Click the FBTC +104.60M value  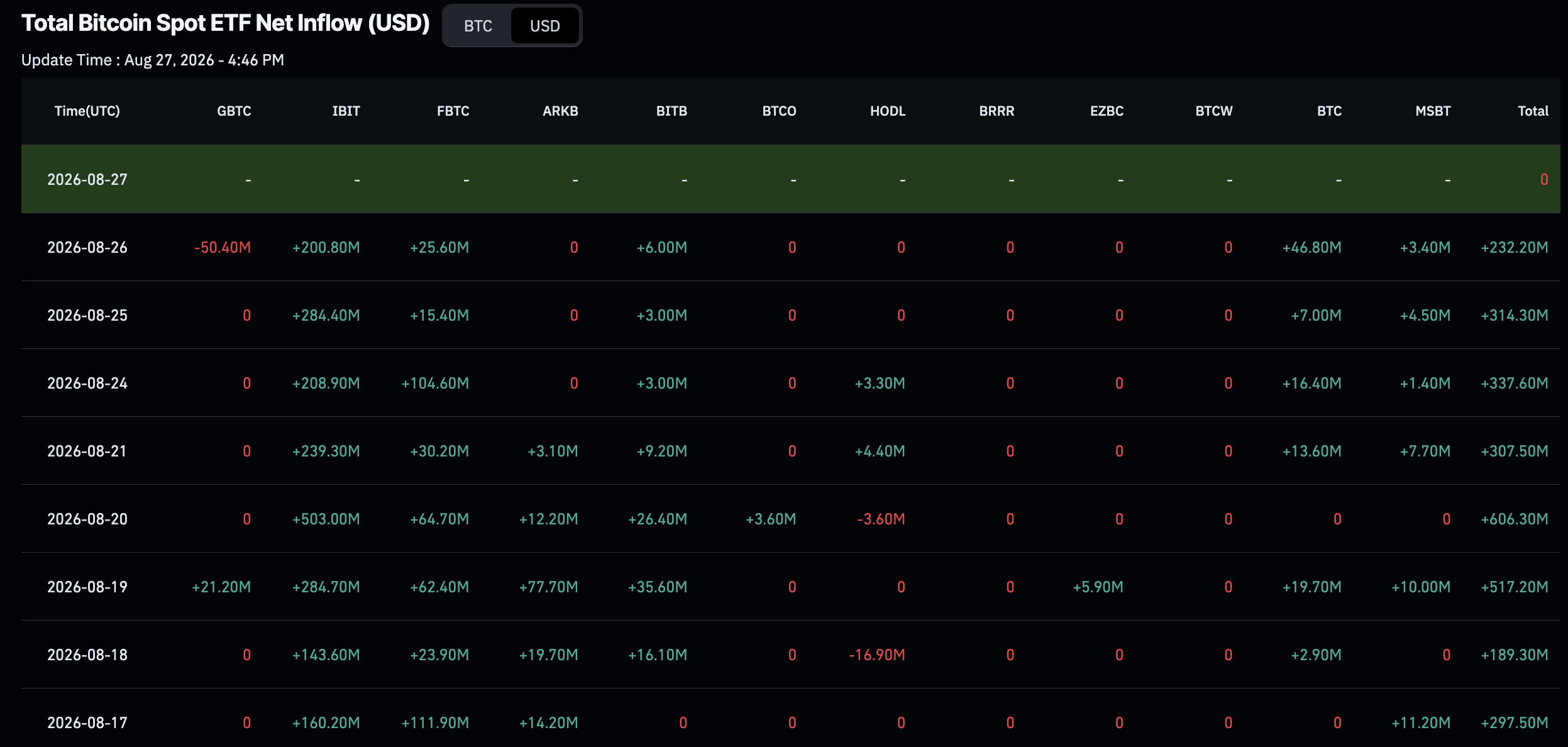pyautogui.click(x=435, y=384)
